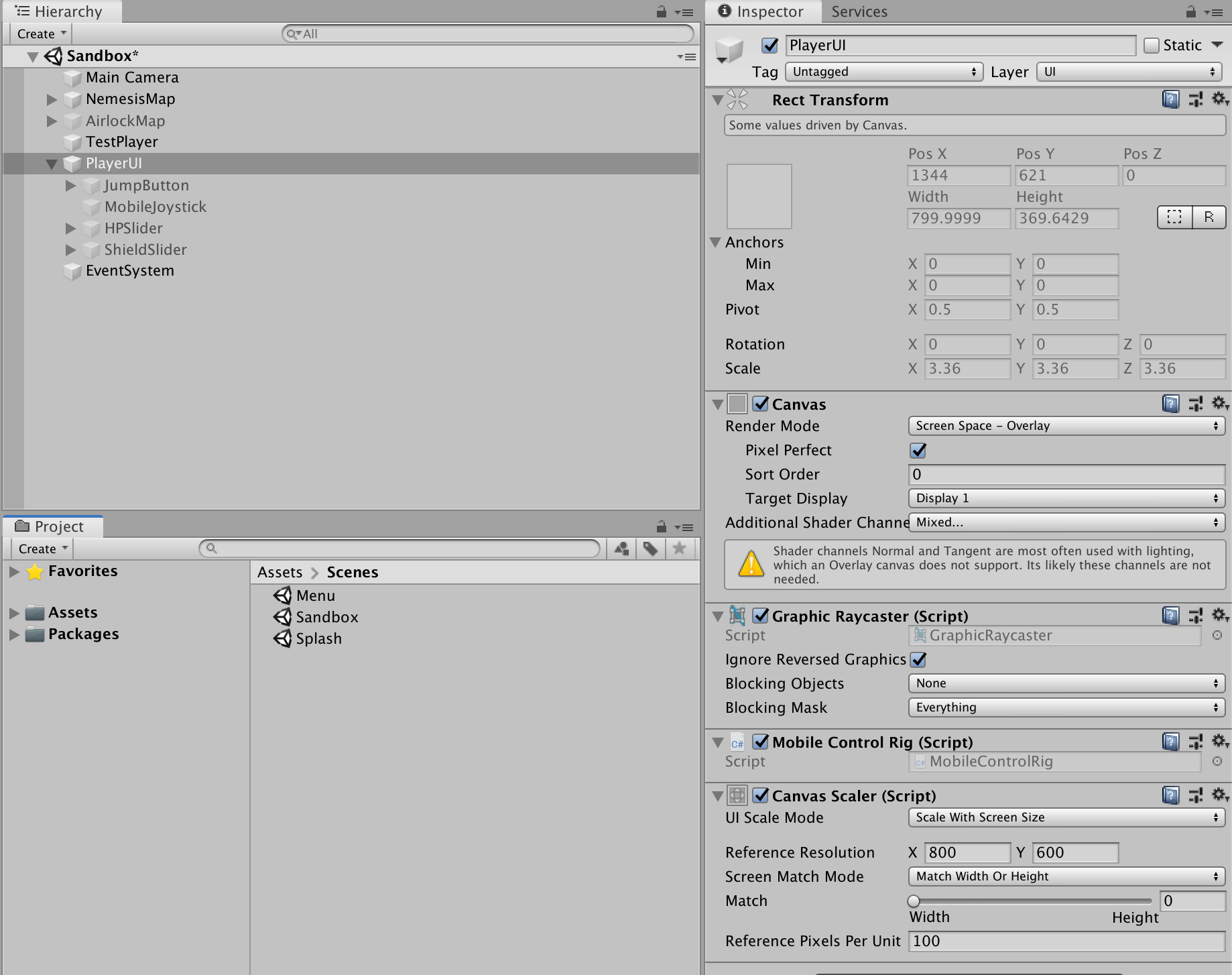Toggle Rect Transform blueprint mode button

tap(1174, 217)
